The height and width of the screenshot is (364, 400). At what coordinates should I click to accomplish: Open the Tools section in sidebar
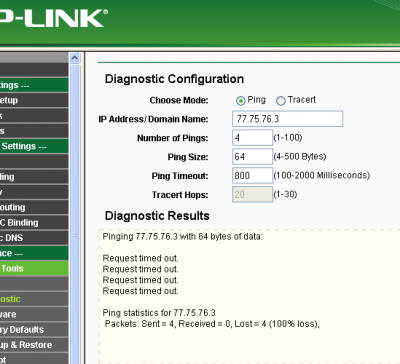(x=34, y=269)
